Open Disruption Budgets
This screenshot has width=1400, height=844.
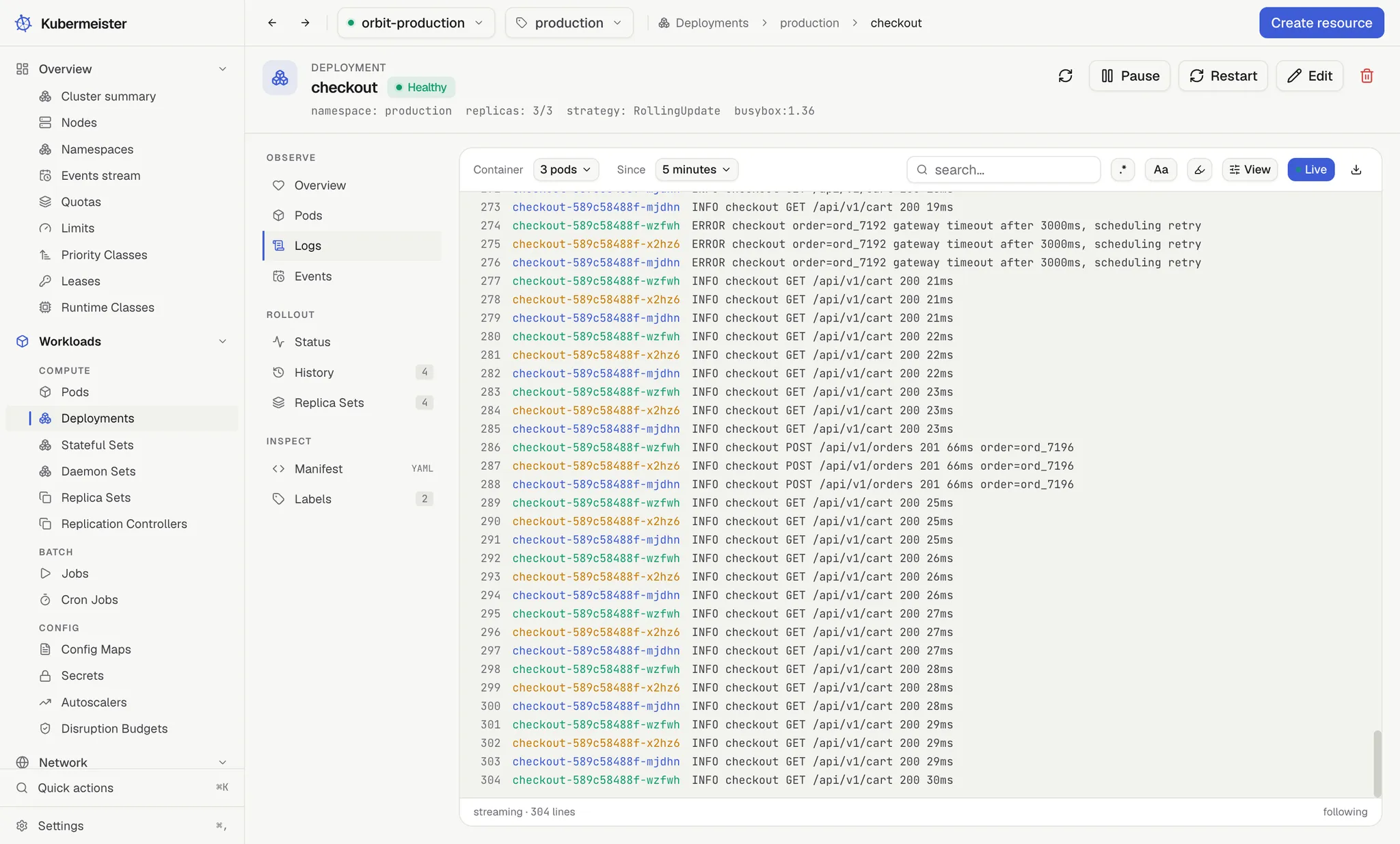(114, 729)
